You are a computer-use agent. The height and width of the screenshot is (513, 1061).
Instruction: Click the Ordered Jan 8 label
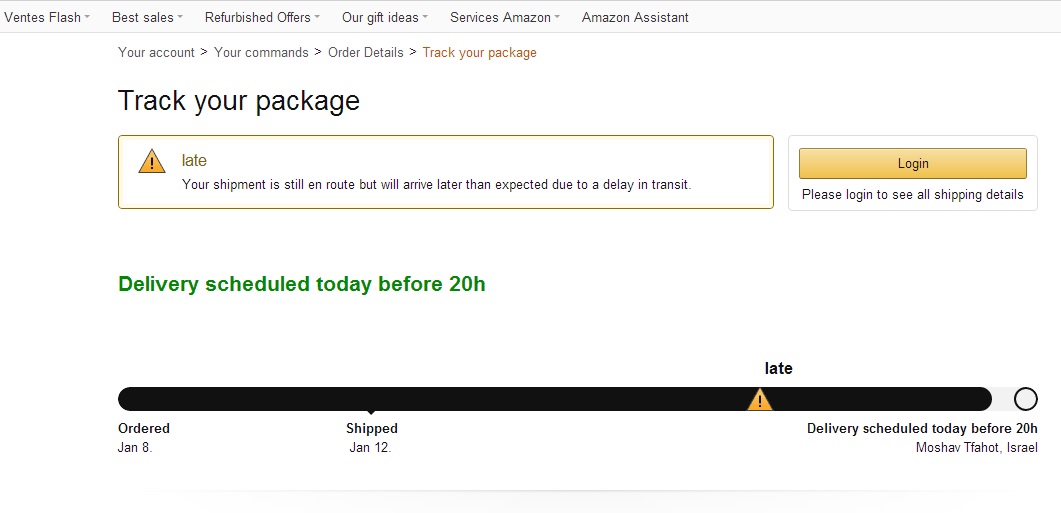pos(144,437)
